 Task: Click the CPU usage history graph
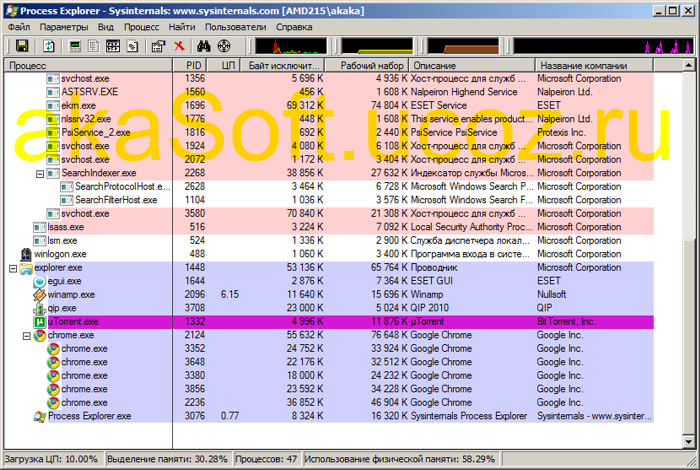(291, 46)
